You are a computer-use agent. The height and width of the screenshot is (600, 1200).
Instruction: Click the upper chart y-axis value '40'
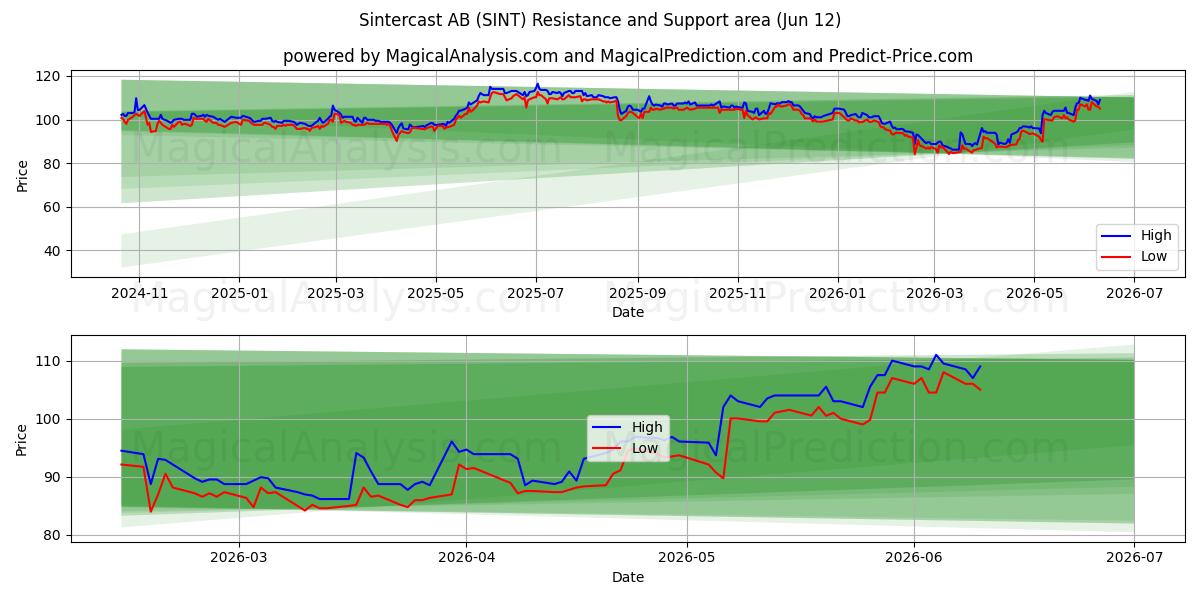(54, 251)
